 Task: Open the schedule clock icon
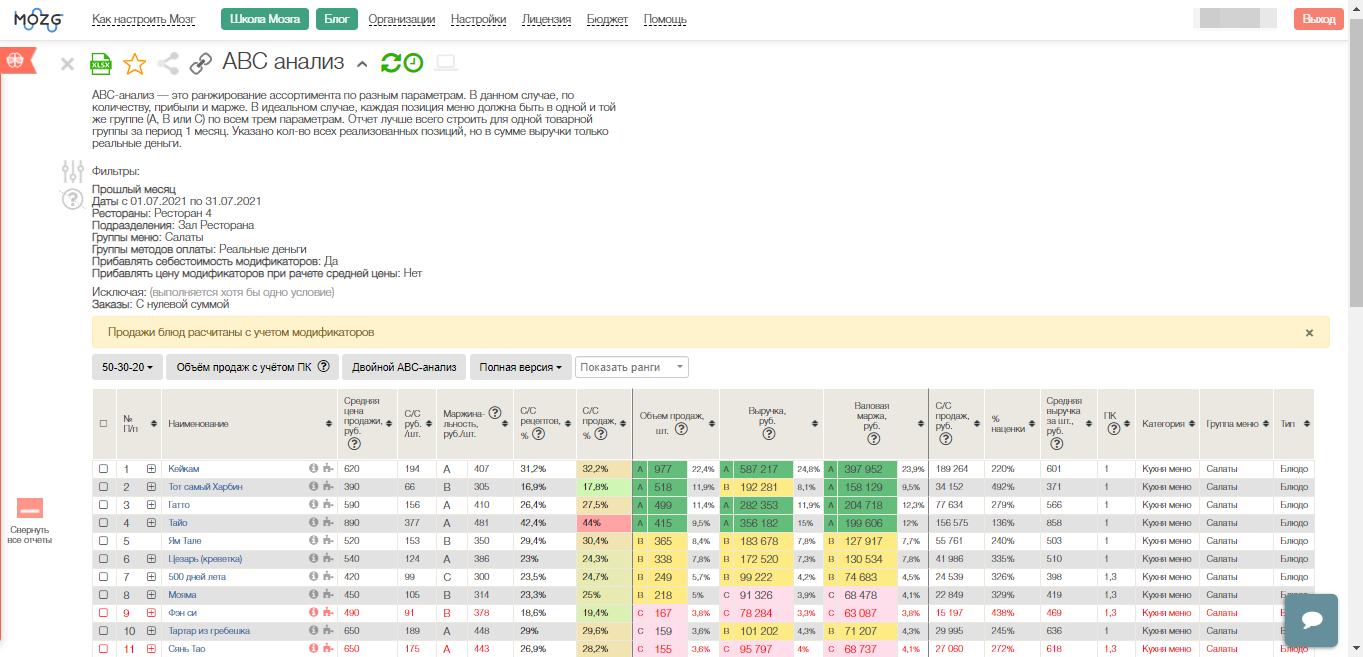click(413, 63)
